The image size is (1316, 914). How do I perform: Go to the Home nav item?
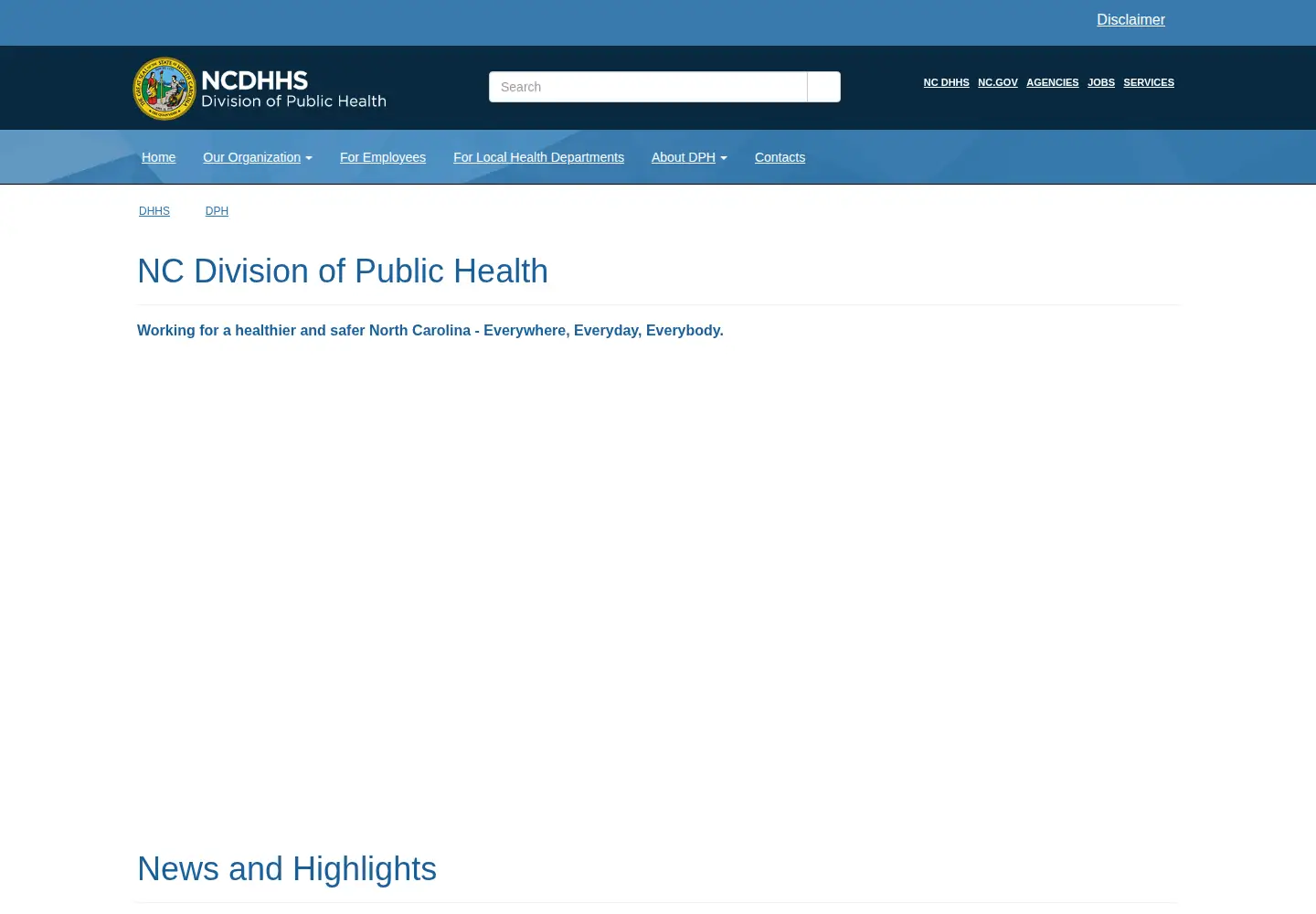158,157
